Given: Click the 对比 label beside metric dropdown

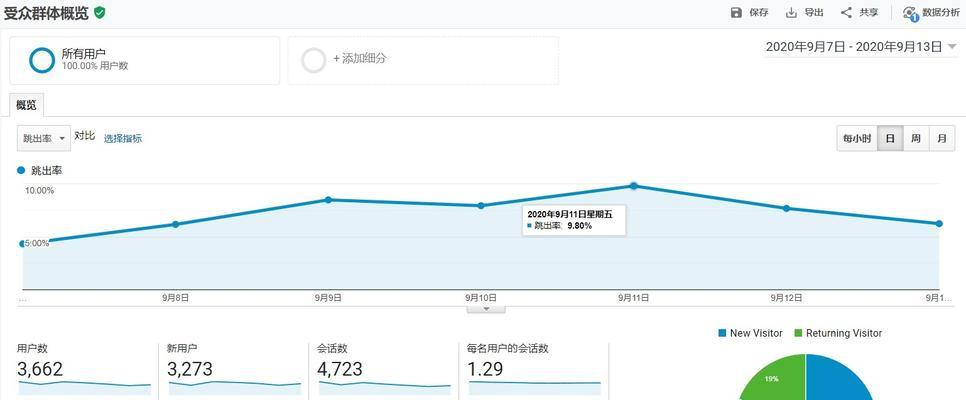Looking at the screenshot, I should [x=84, y=136].
